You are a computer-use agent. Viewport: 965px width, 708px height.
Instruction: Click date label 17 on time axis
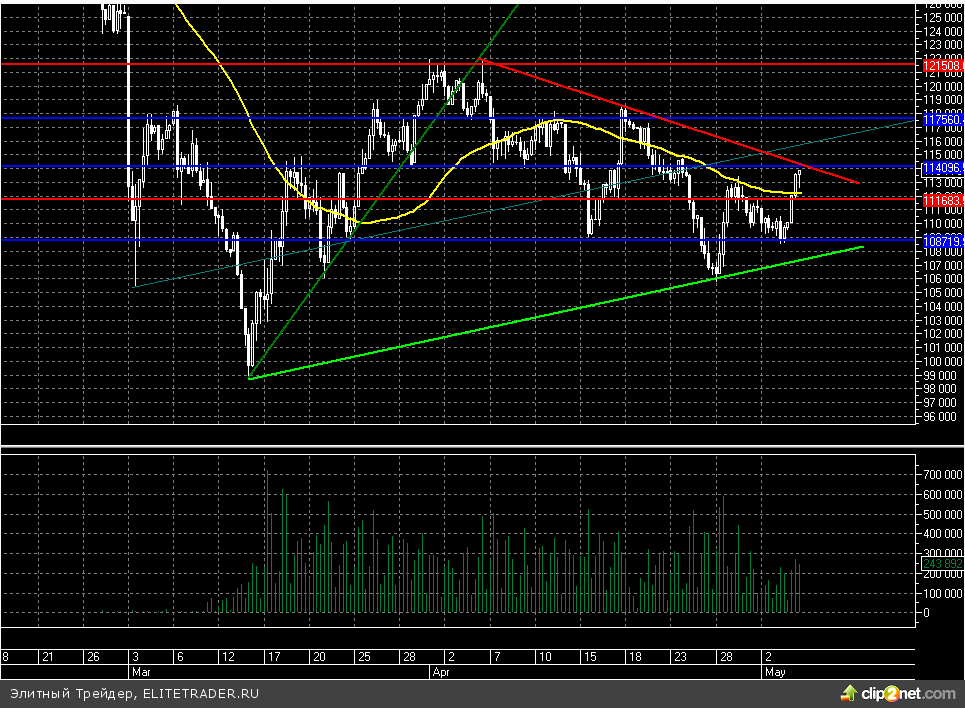coord(274,657)
